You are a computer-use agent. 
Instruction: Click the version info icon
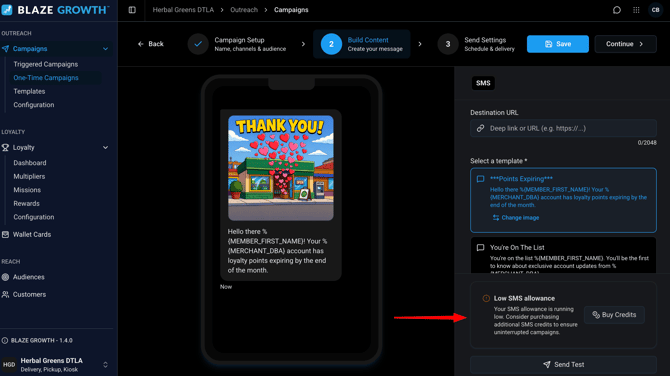click(x=5, y=341)
